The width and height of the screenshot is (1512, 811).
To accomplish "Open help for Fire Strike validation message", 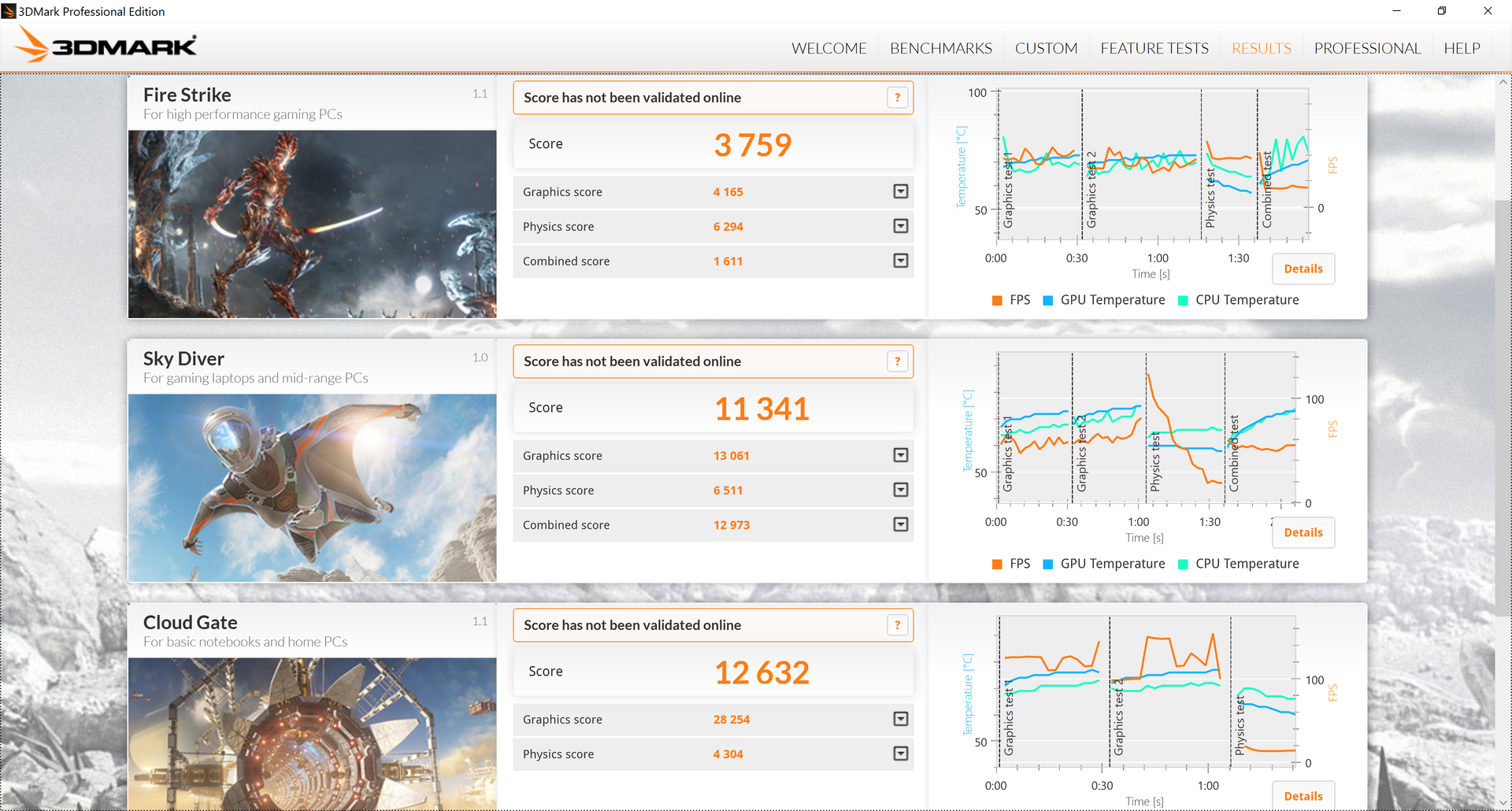I will click(x=897, y=98).
